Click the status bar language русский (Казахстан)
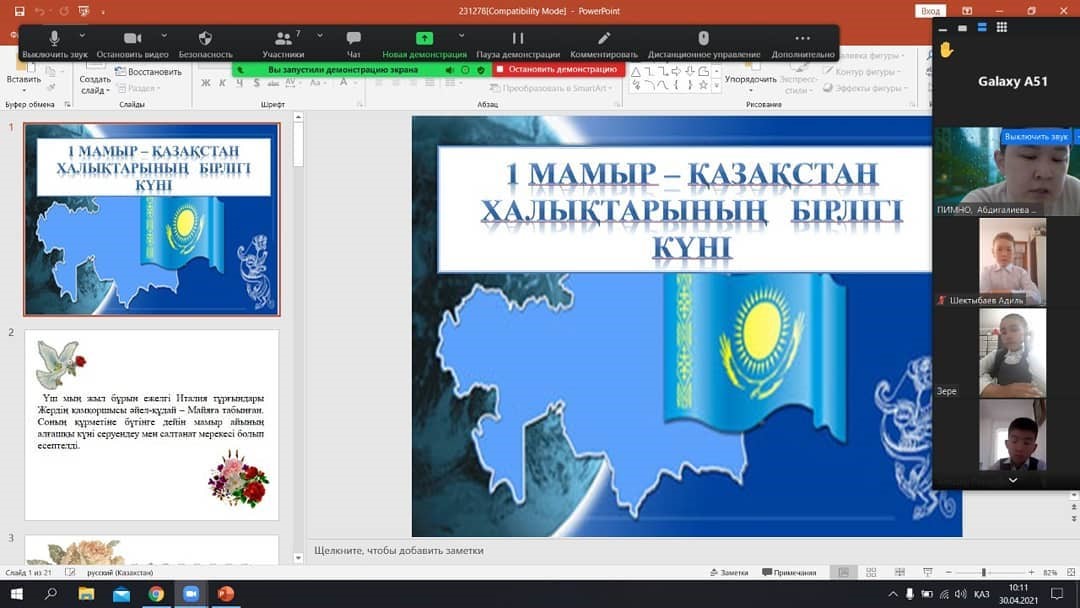 120,572
